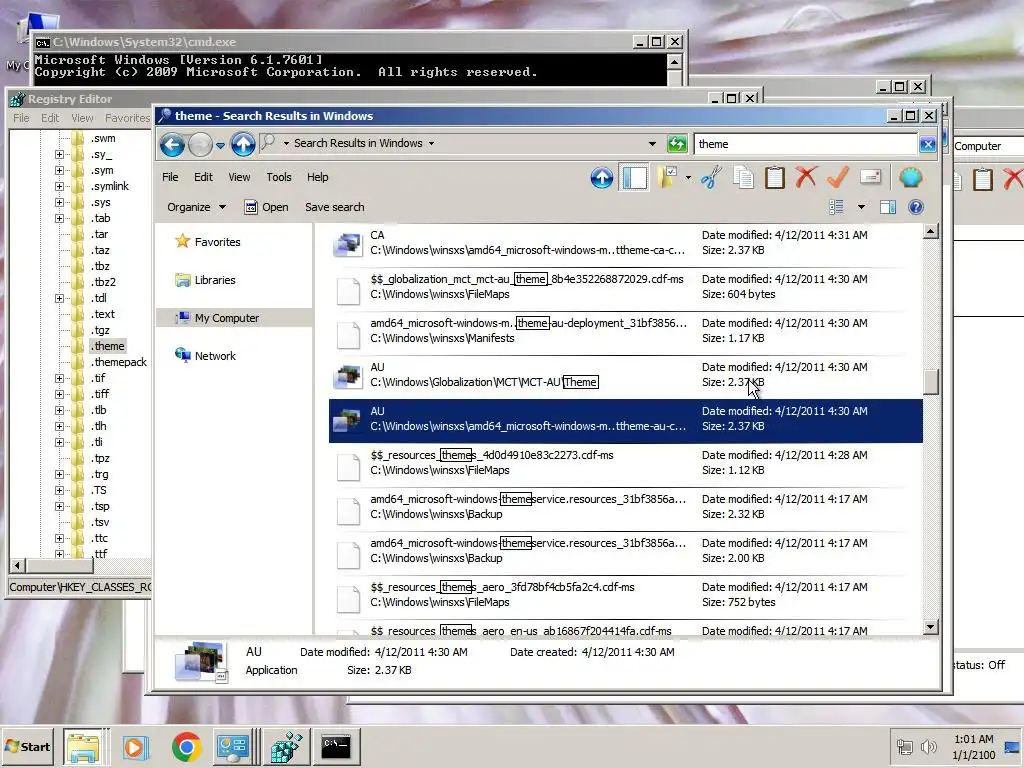Open recent pages dropdown beside Forward button
1024x768 pixels.
[220, 145]
